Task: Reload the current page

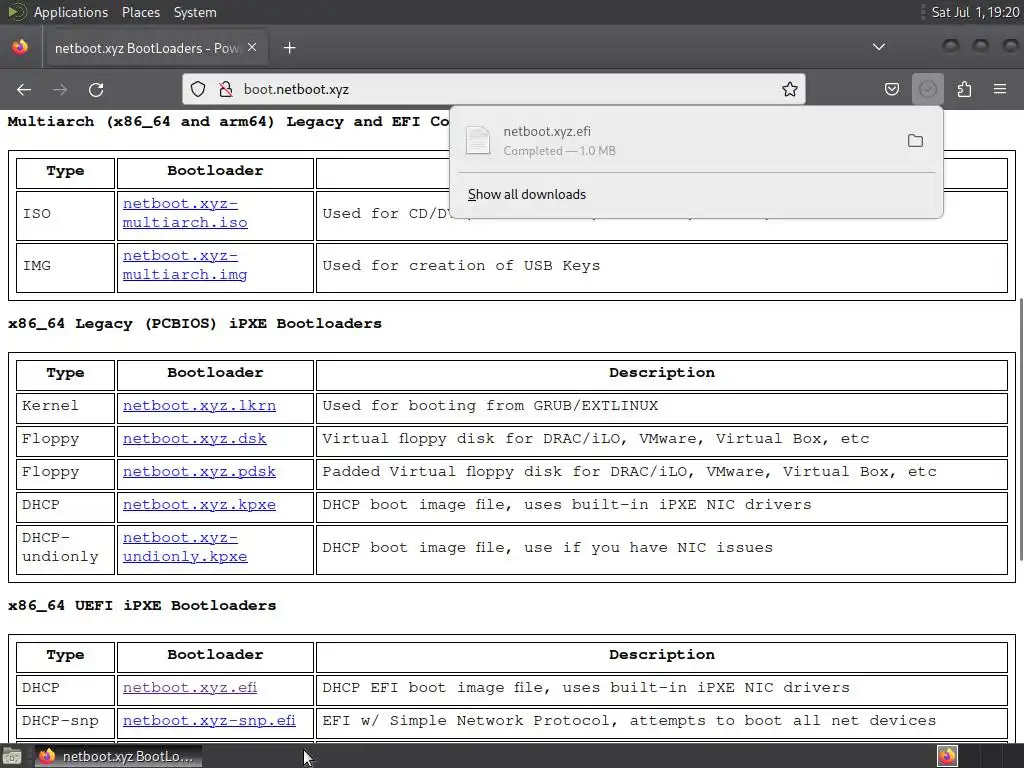Action: click(96, 89)
